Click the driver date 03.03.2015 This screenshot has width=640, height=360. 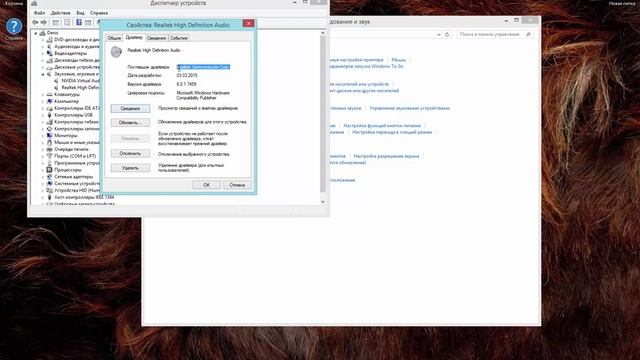pos(187,76)
